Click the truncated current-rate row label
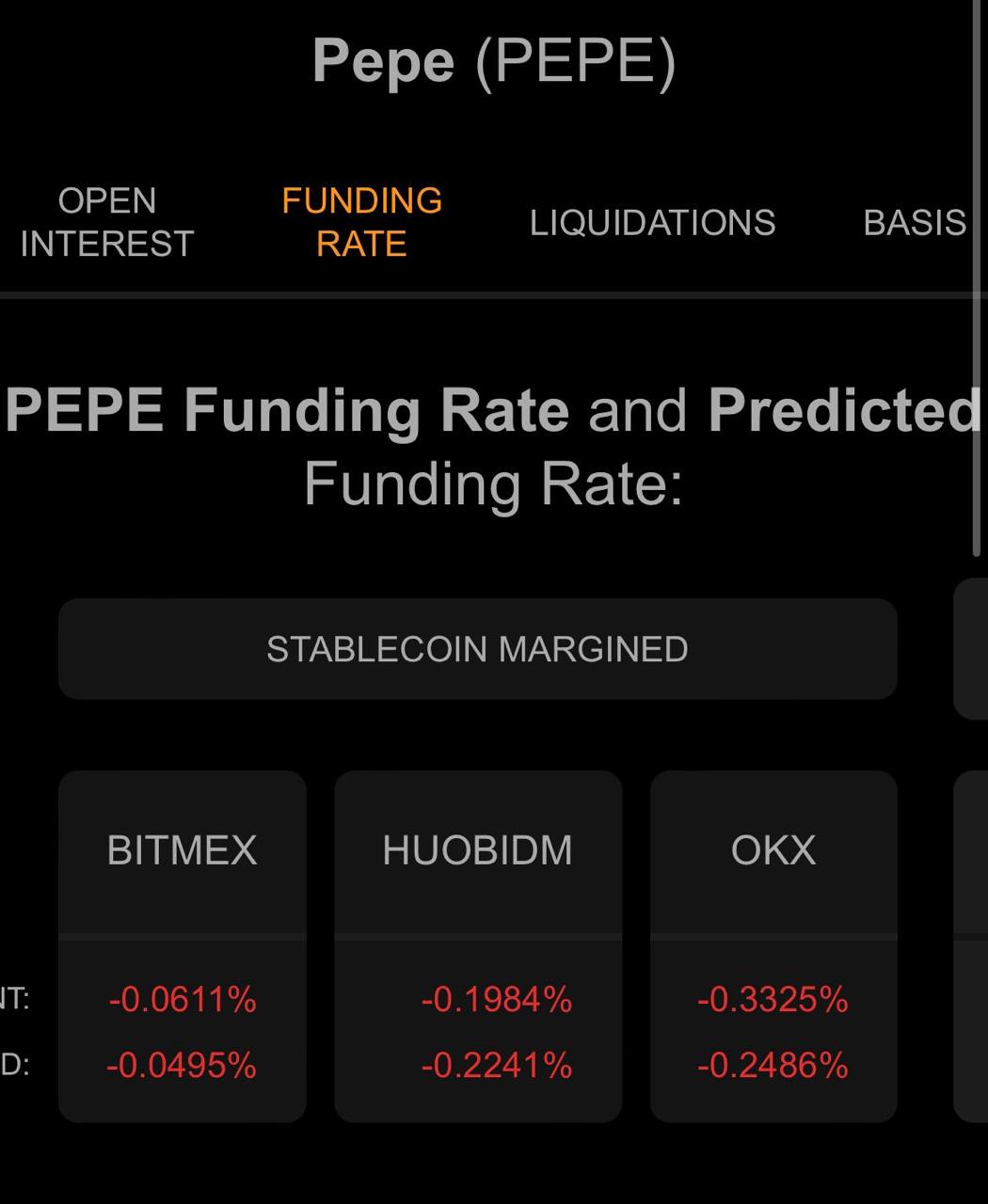The image size is (988, 1204). [x=15, y=999]
